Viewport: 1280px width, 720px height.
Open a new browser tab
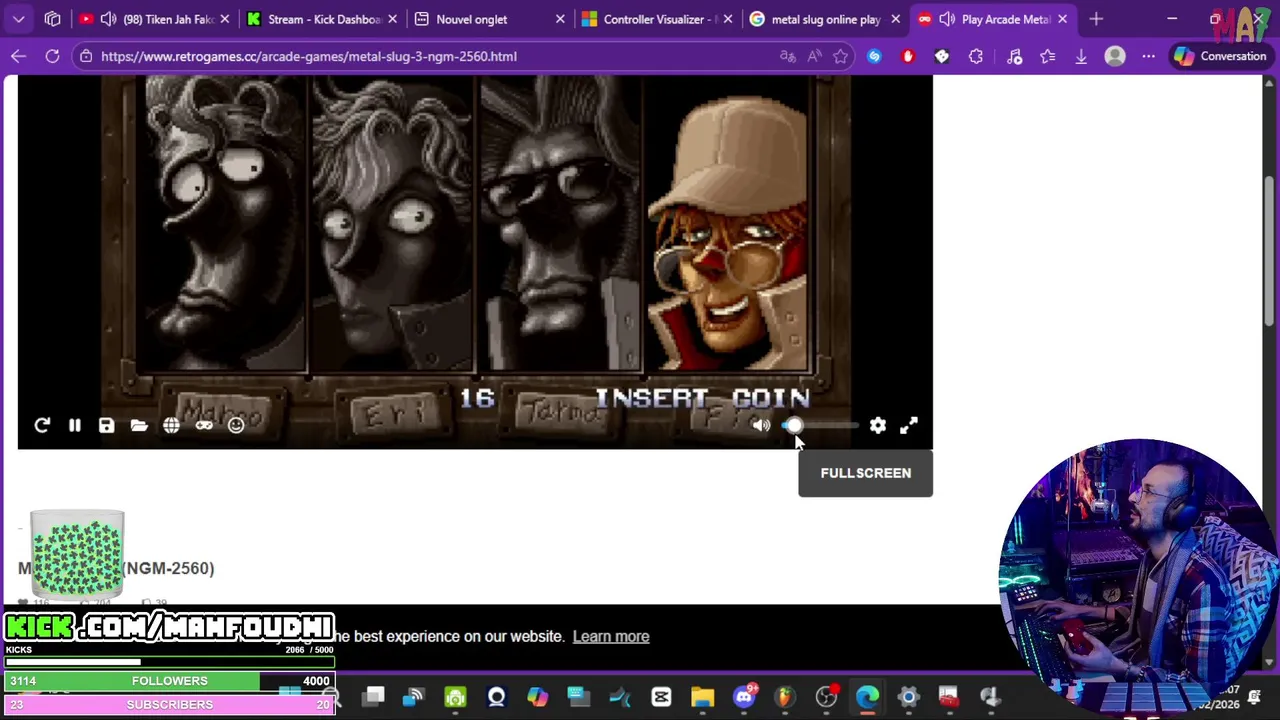point(1096,19)
